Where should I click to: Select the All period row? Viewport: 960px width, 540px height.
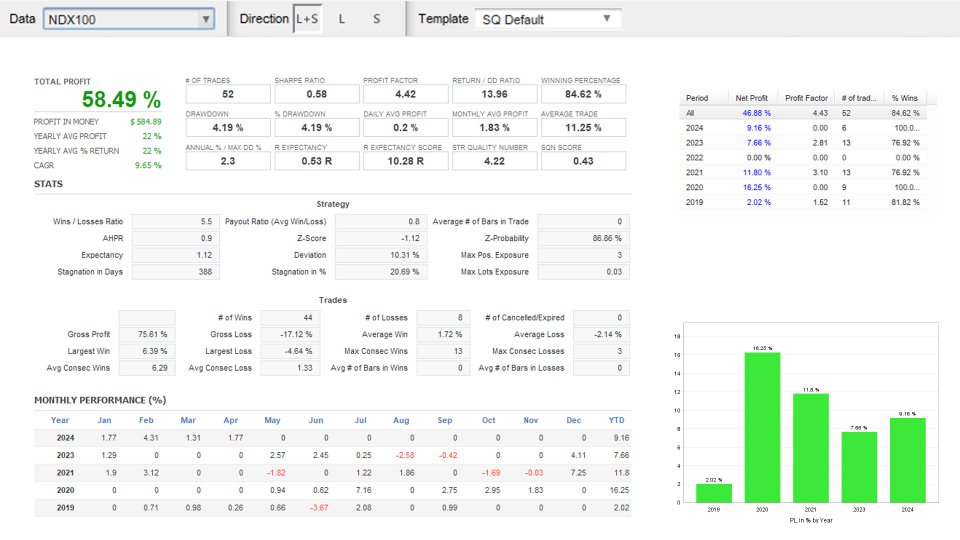(x=802, y=113)
